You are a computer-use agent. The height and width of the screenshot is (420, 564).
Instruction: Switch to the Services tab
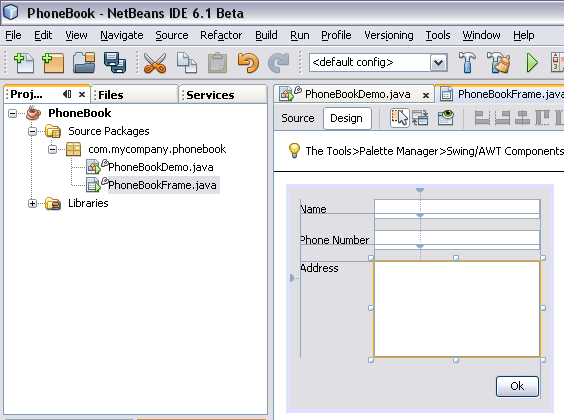pos(210,95)
